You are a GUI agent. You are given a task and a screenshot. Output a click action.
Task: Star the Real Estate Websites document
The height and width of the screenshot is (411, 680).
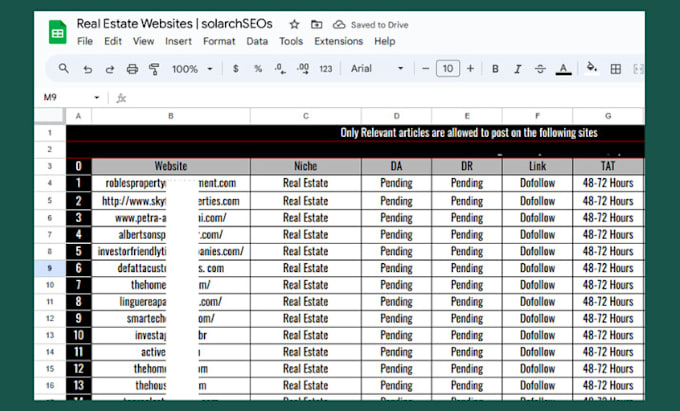click(x=294, y=24)
